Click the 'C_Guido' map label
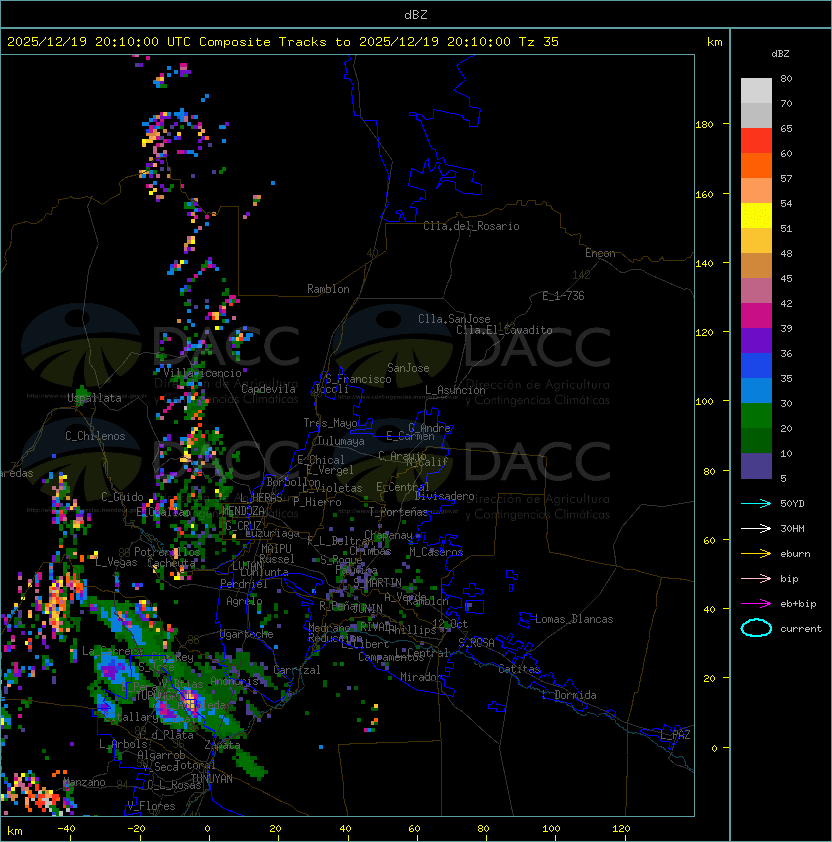Viewport: 832px width, 842px height. coord(122,497)
